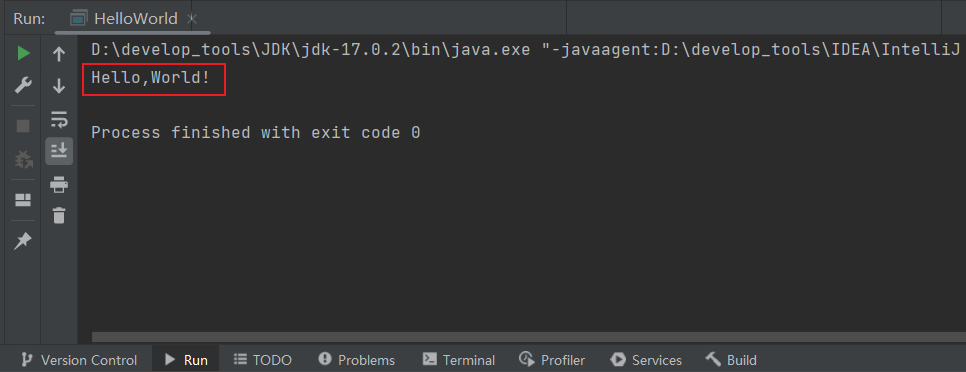The height and width of the screenshot is (372, 966).
Task: Rerun HelloWorld with the green play icon
Action: (23, 54)
